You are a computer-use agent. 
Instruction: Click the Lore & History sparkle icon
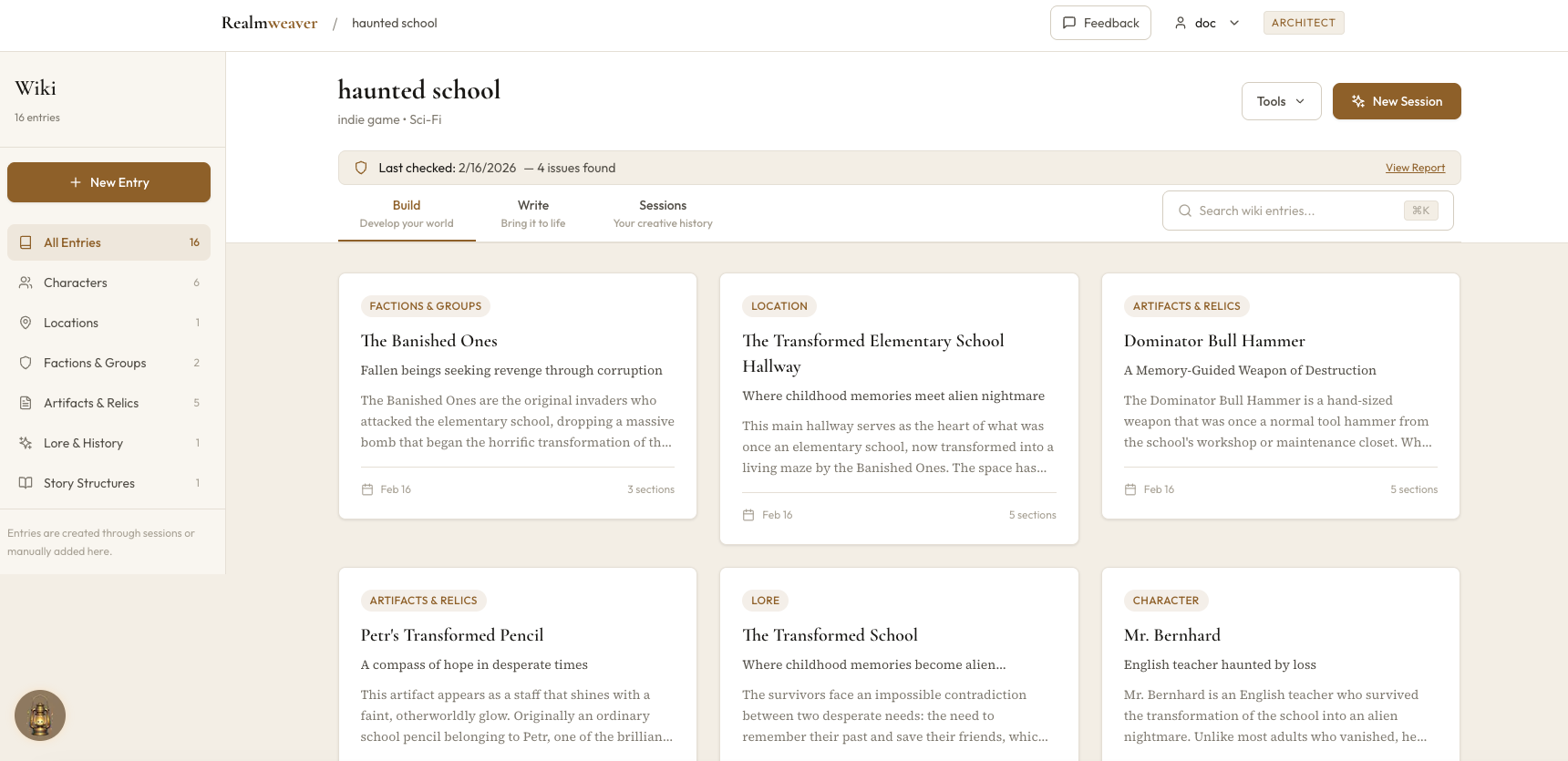click(26, 443)
